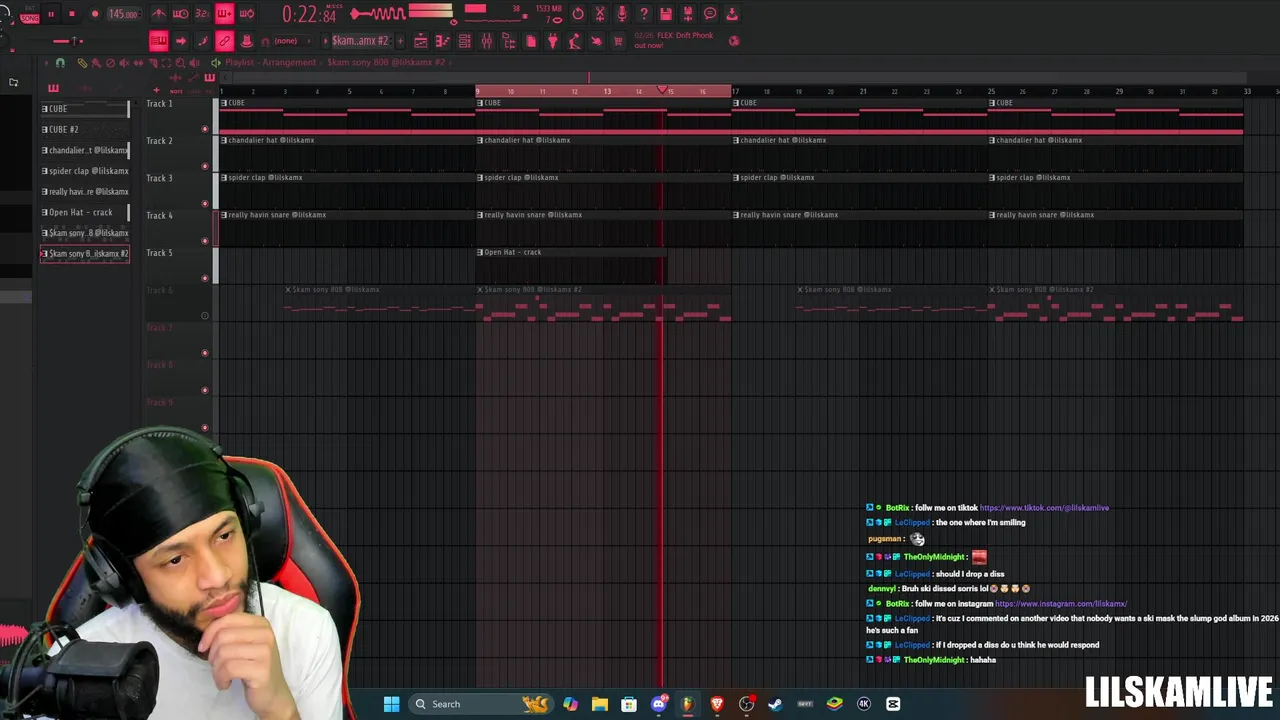
Task: Open the Mixer view icon
Action: (487, 41)
